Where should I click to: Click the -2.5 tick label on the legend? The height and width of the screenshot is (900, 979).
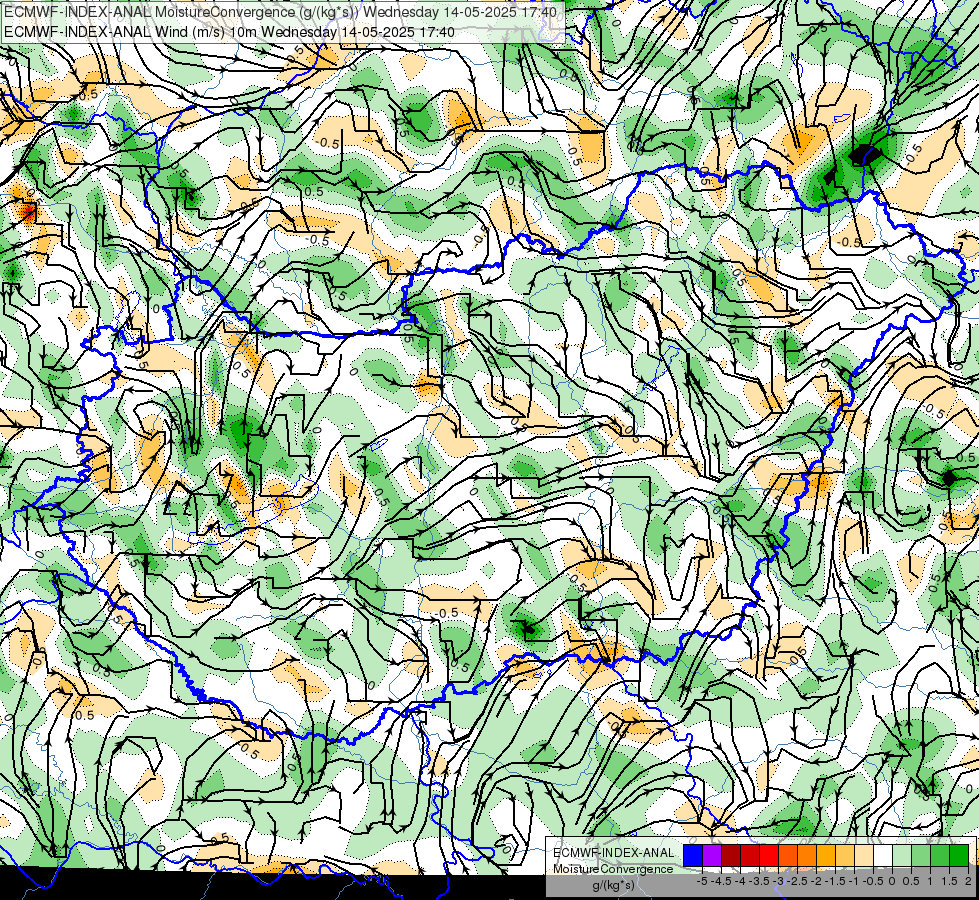coord(795,881)
